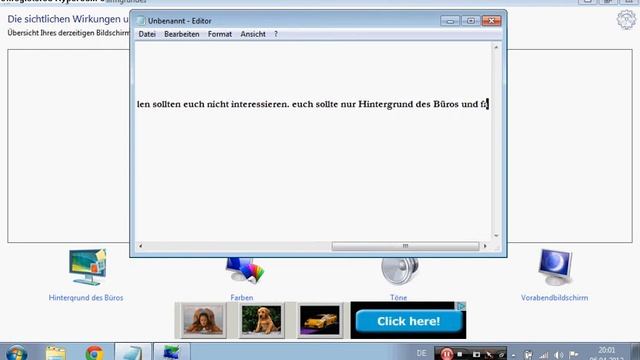Click the Editor title bar notepad icon
Viewport: 640px width, 360px height.
[141, 20]
